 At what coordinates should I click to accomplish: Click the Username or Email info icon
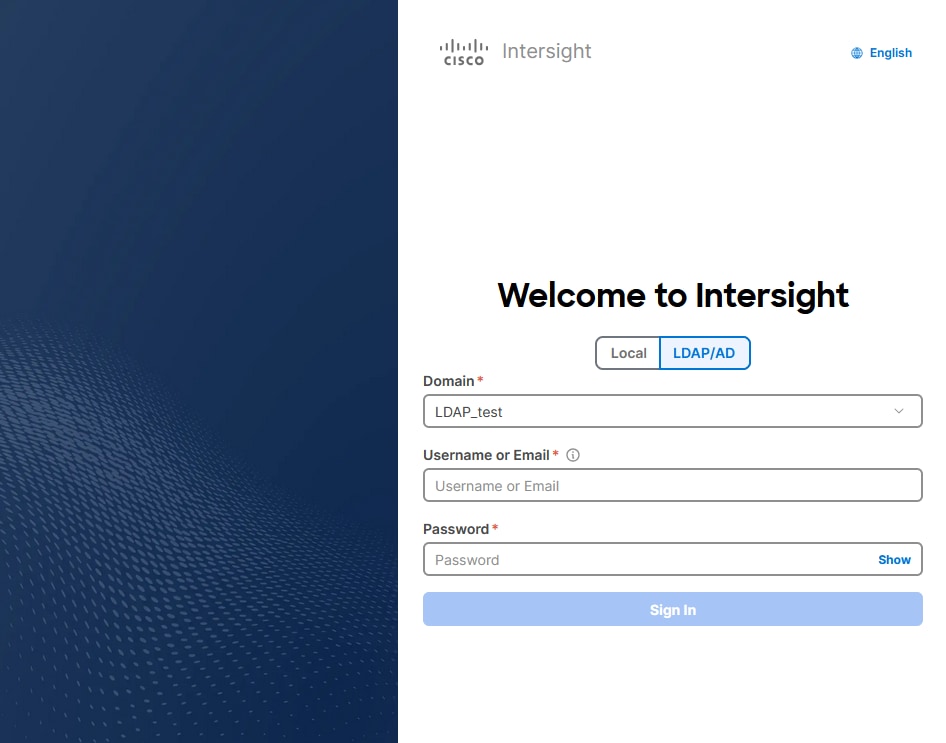[573, 455]
